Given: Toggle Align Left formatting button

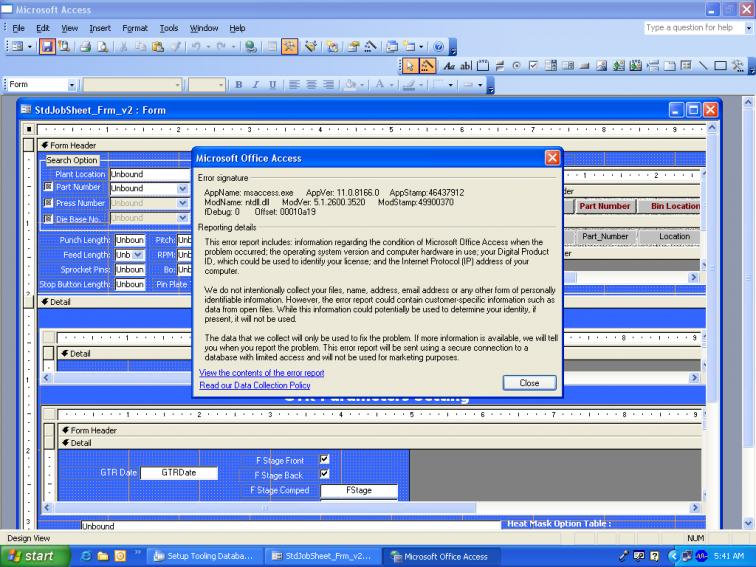Looking at the screenshot, I should coord(294,85).
